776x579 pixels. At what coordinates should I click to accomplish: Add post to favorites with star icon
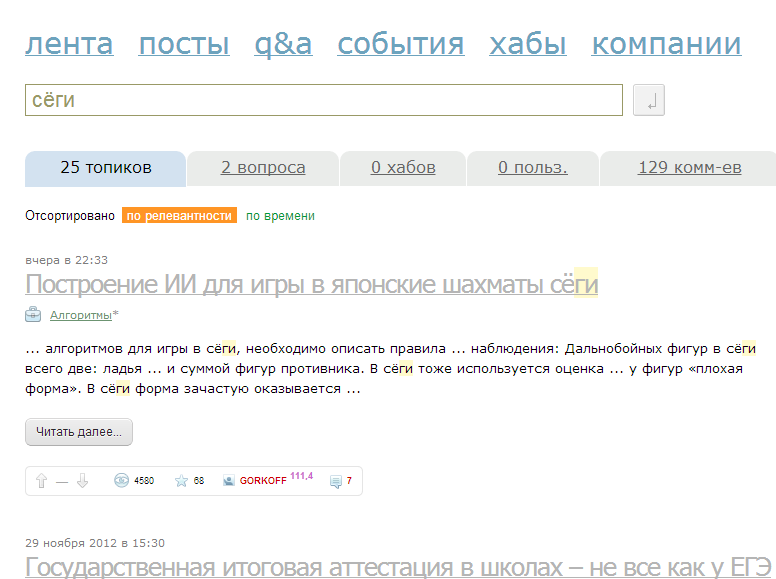(181, 481)
